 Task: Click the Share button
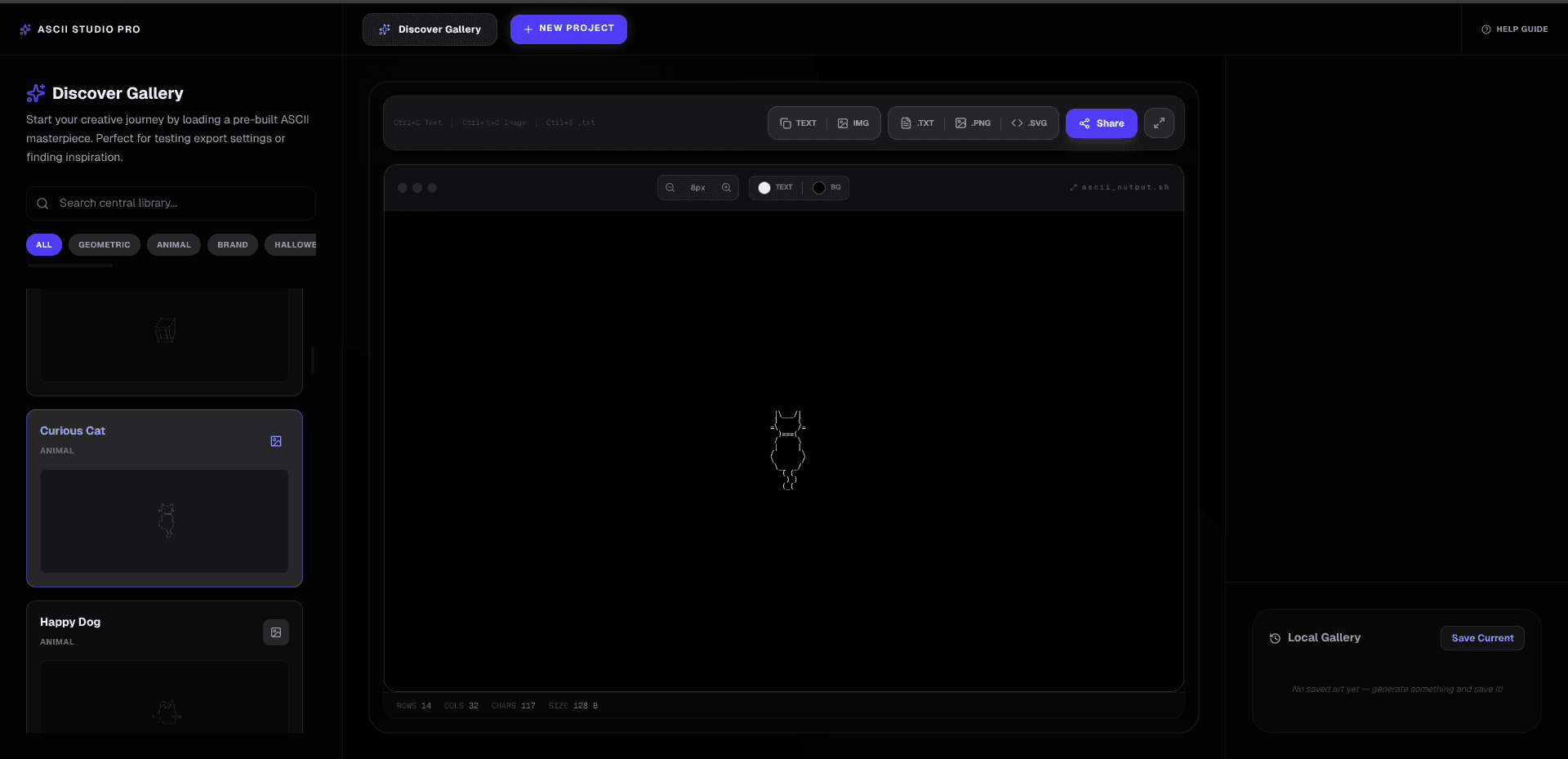(x=1102, y=123)
